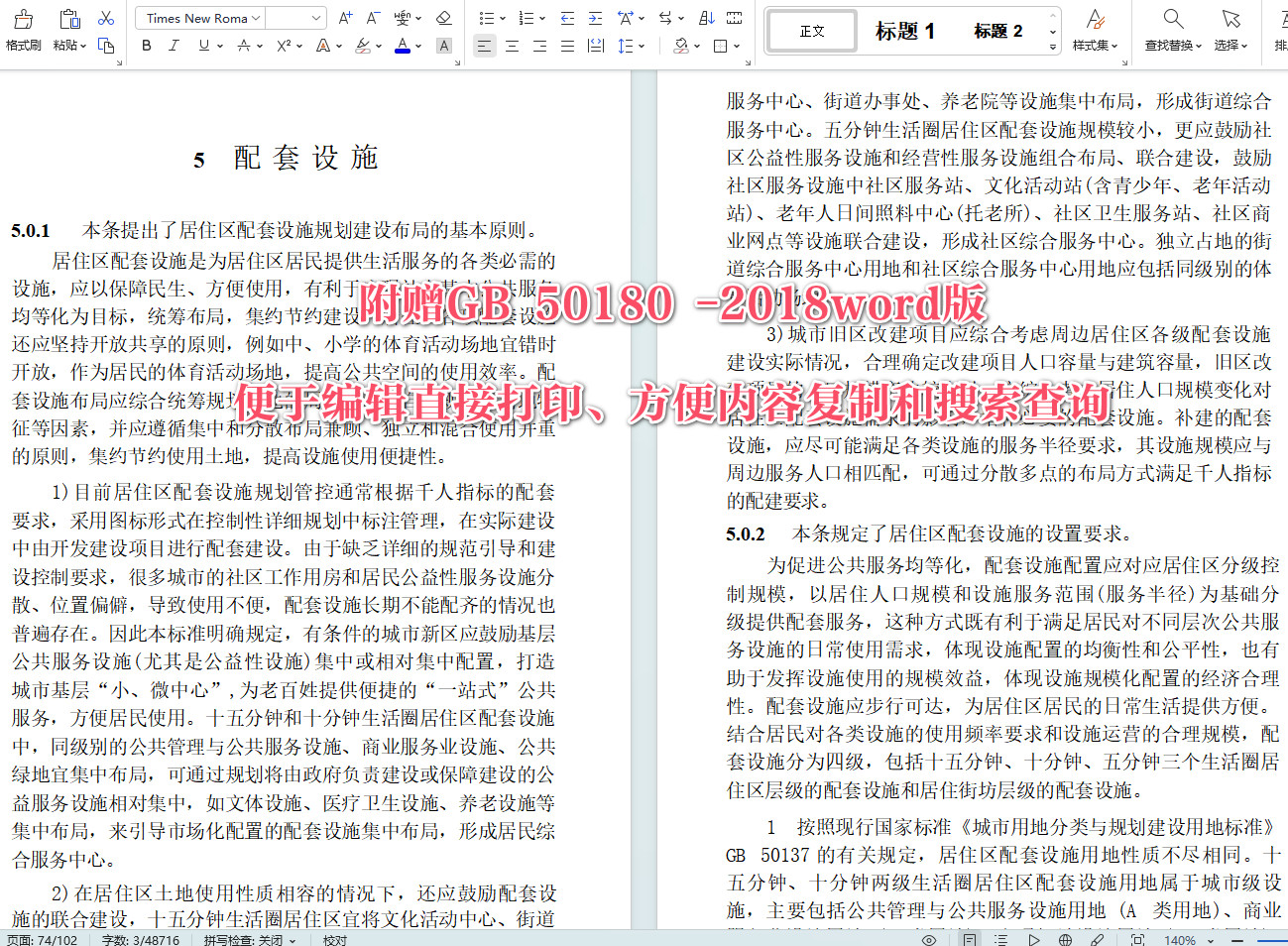Switch to eye-protection view icon in status bar
Image resolution: width=1288 pixels, height=946 pixels.
[x=928, y=939]
